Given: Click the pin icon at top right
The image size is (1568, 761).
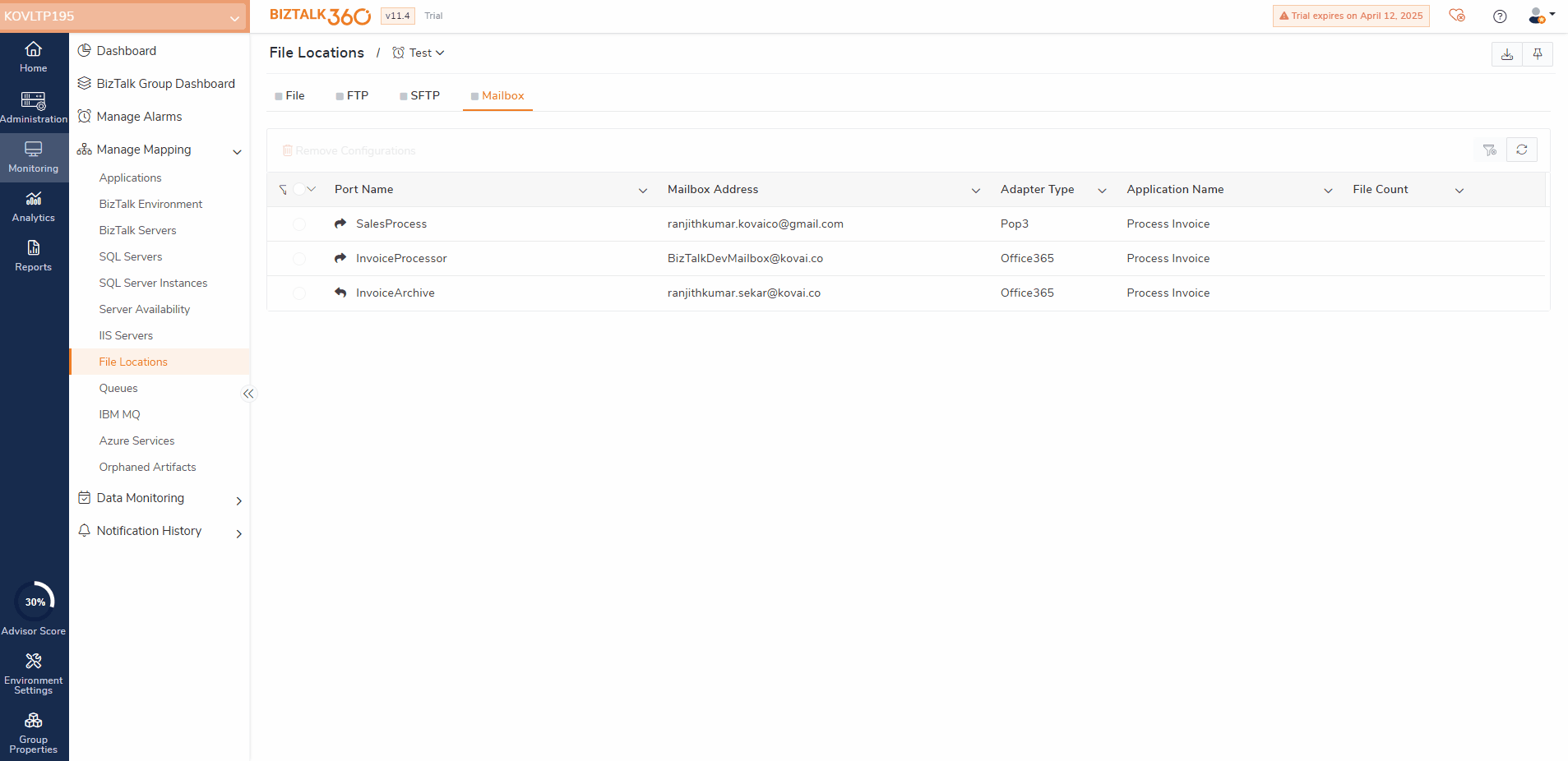Looking at the screenshot, I should pyautogui.click(x=1537, y=54).
